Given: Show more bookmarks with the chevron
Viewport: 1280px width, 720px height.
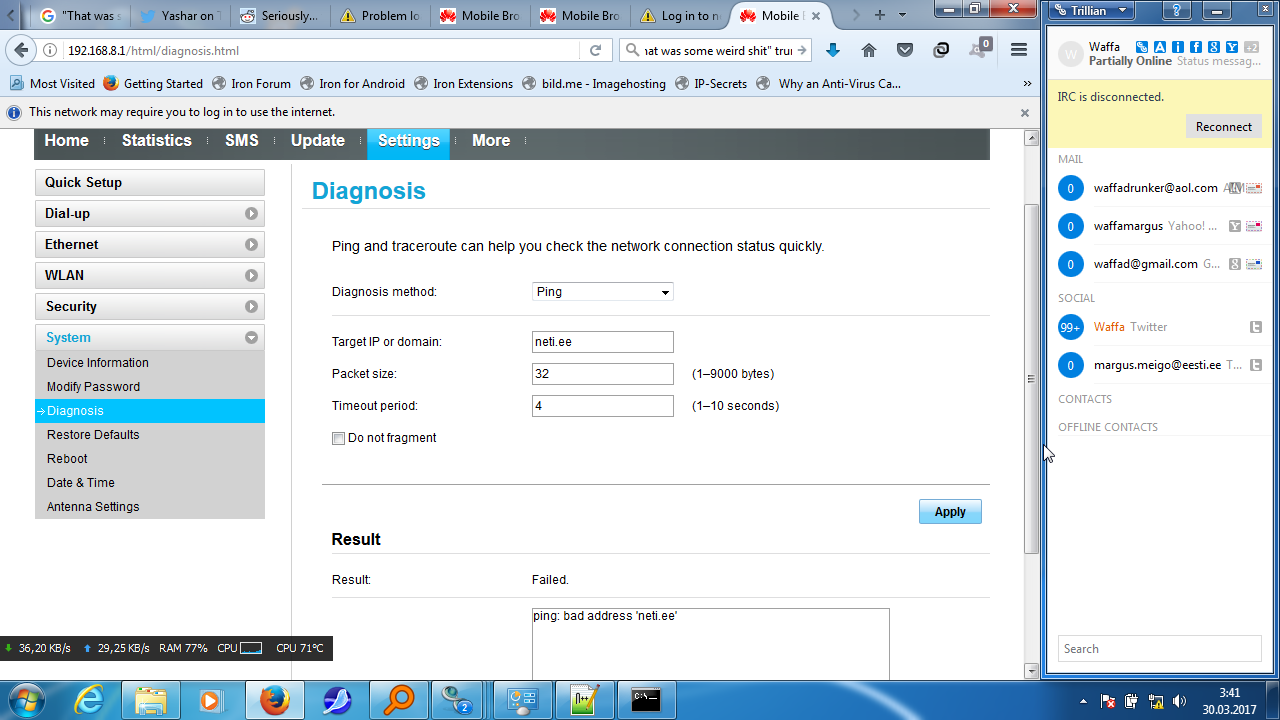Looking at the screenshot, I should [1026, 84].
